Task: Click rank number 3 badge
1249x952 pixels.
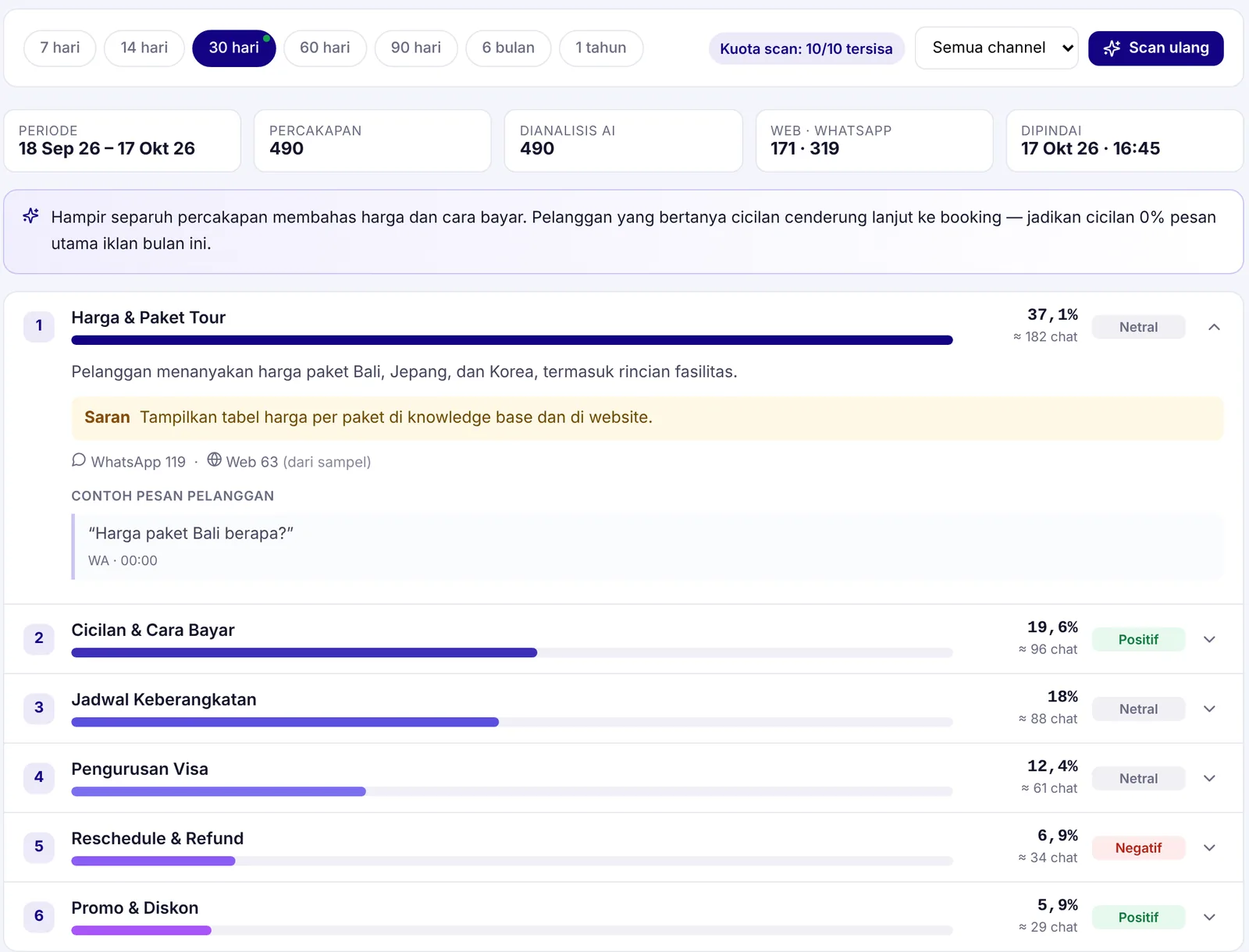Action: pos(39,708)
